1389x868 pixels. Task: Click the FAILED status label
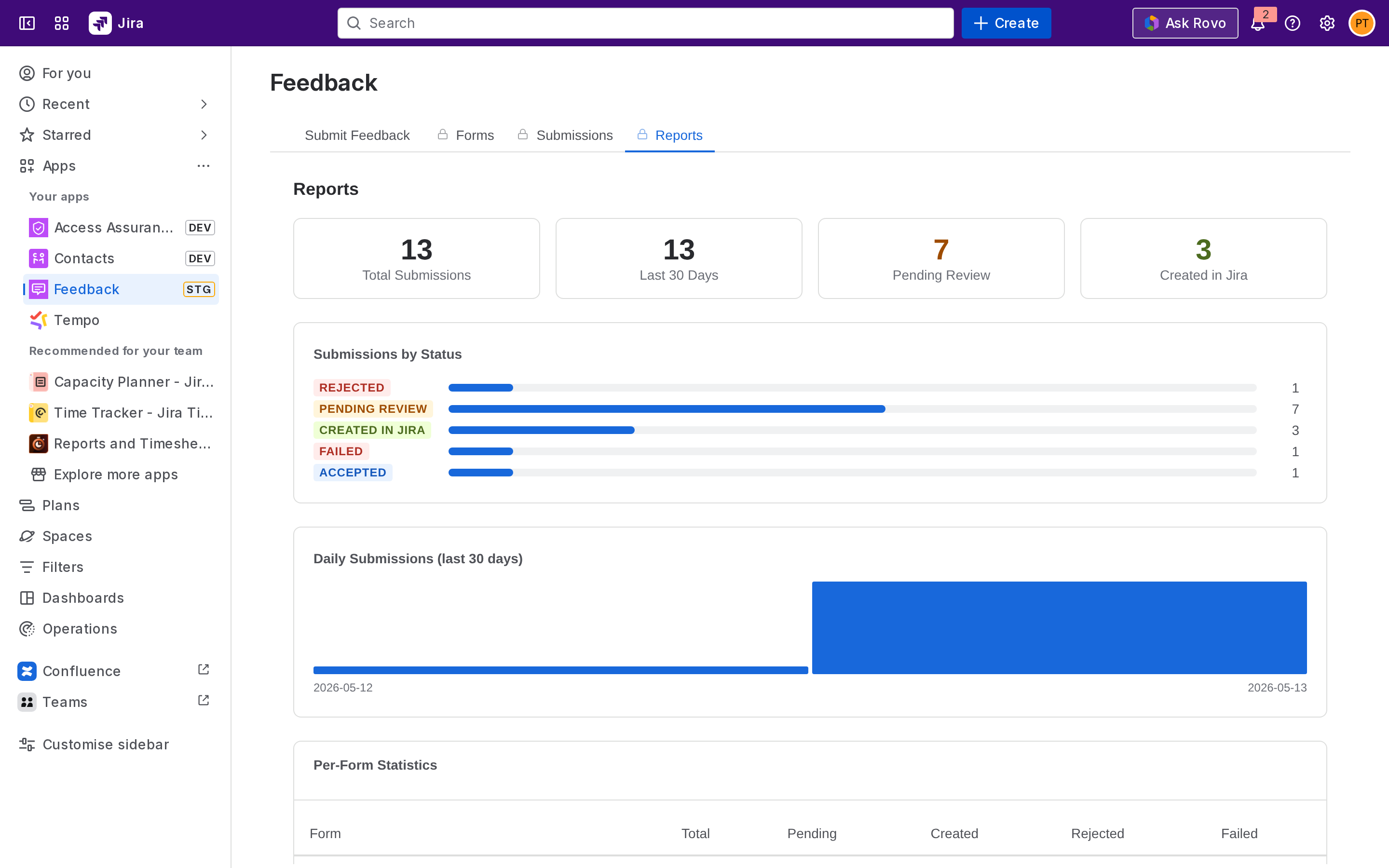(341, 451)
